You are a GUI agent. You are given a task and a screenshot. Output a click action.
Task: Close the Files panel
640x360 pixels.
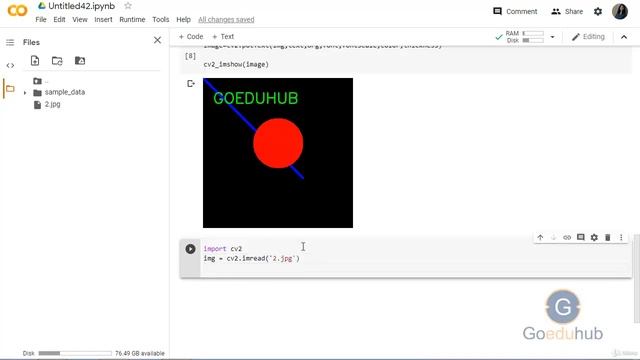157,40
